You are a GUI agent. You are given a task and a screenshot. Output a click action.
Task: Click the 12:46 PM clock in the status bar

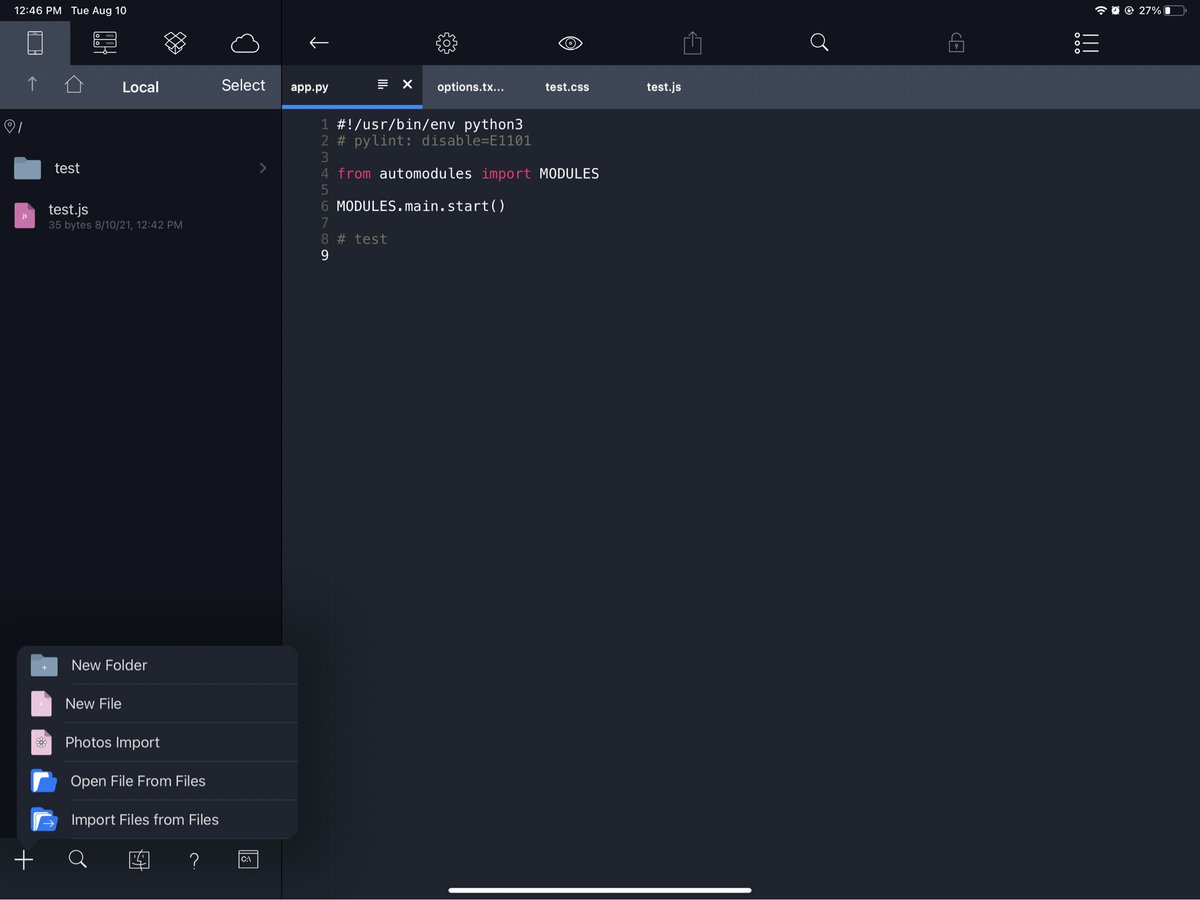[37, 10]
